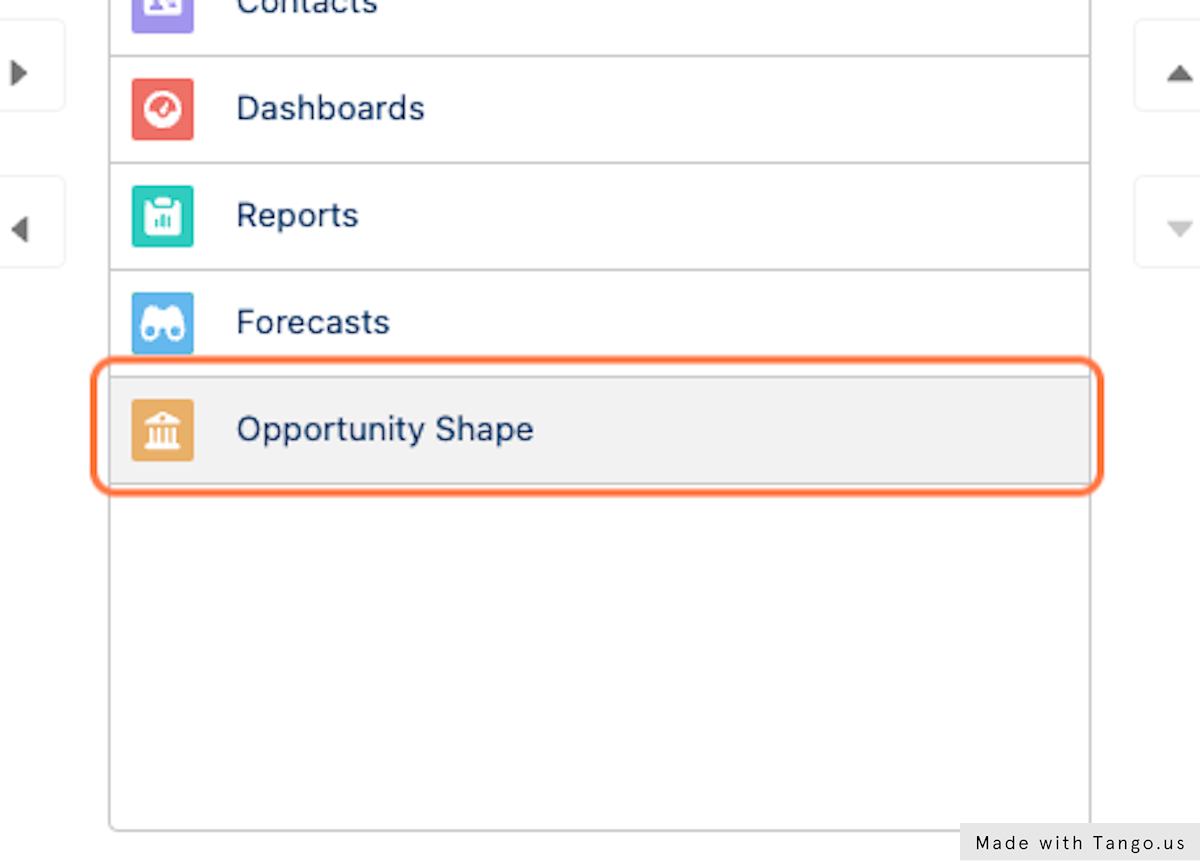Choose the Forecasts text label
The height and width of the screenshot is (861, 1200).
tap(313, 323)
